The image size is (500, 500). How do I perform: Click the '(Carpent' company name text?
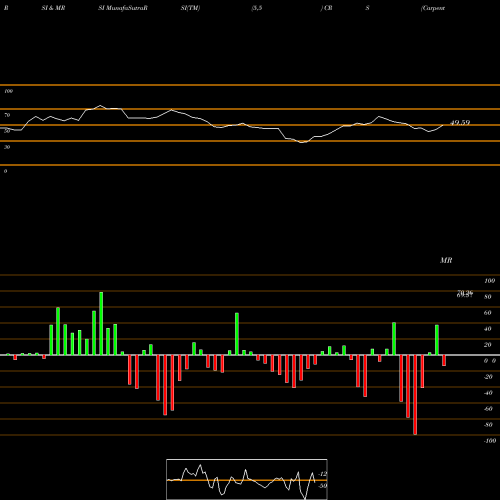pyautogui.click(x=433, y=8)
